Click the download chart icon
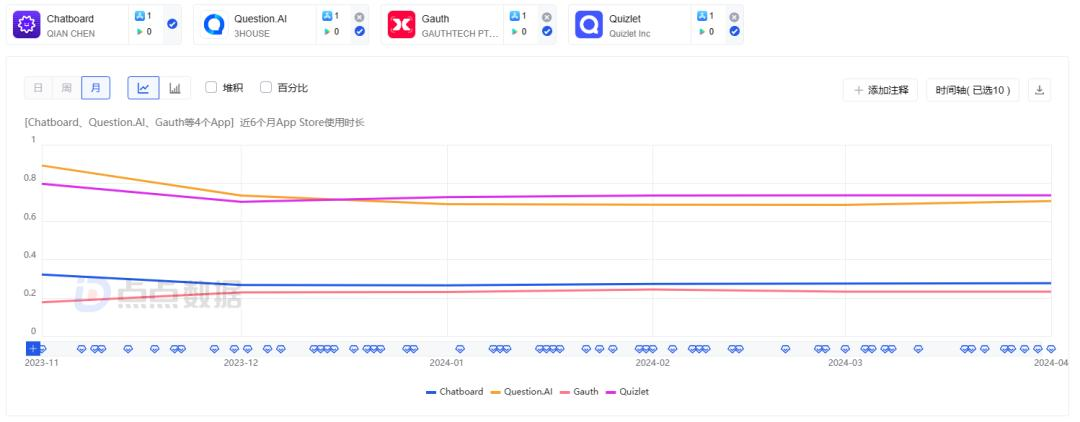 [x=1039, y=90]
